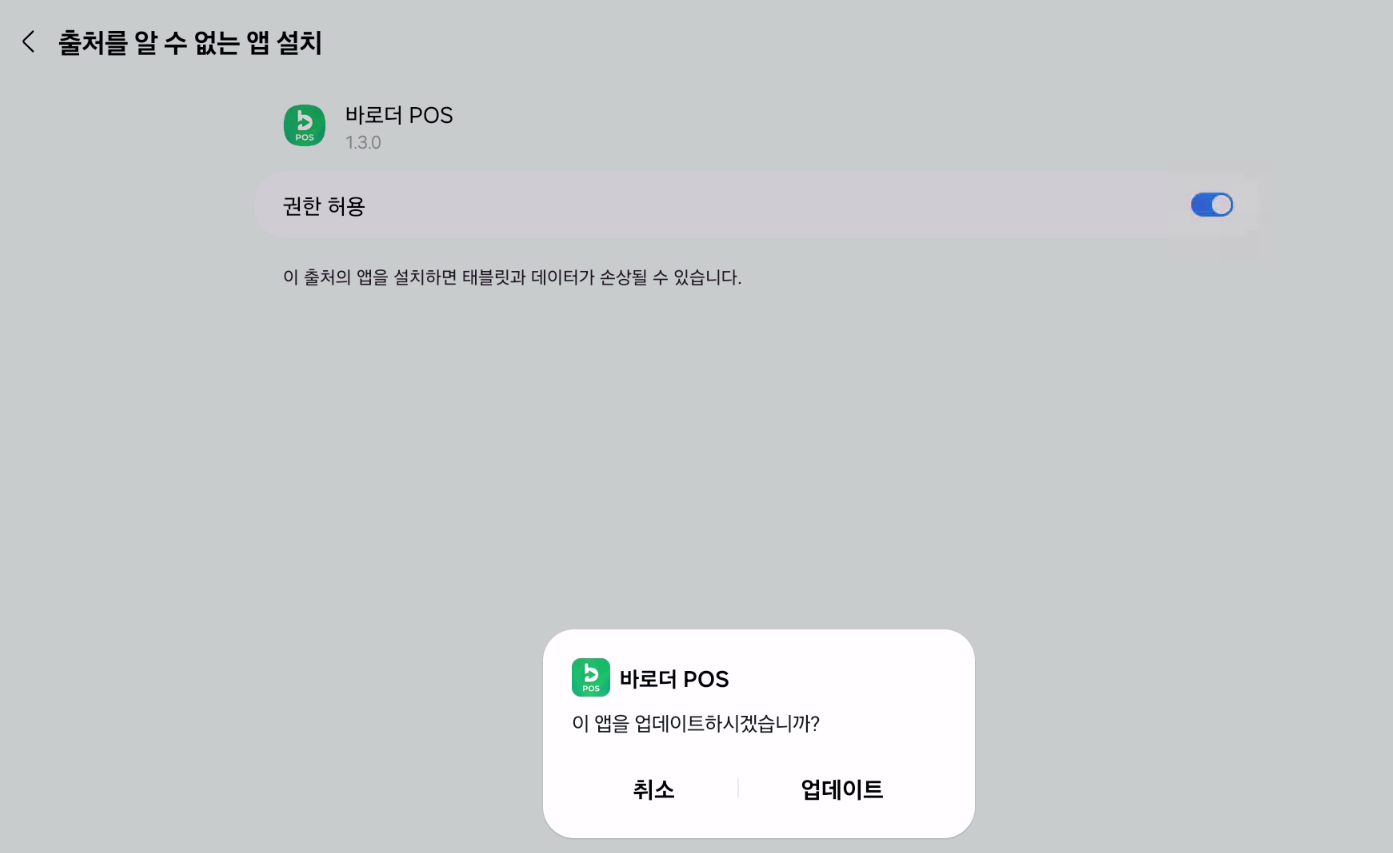Disable the 권한 허용 toggle switch
This screenshot has height=853, width=1393.
1211,205
